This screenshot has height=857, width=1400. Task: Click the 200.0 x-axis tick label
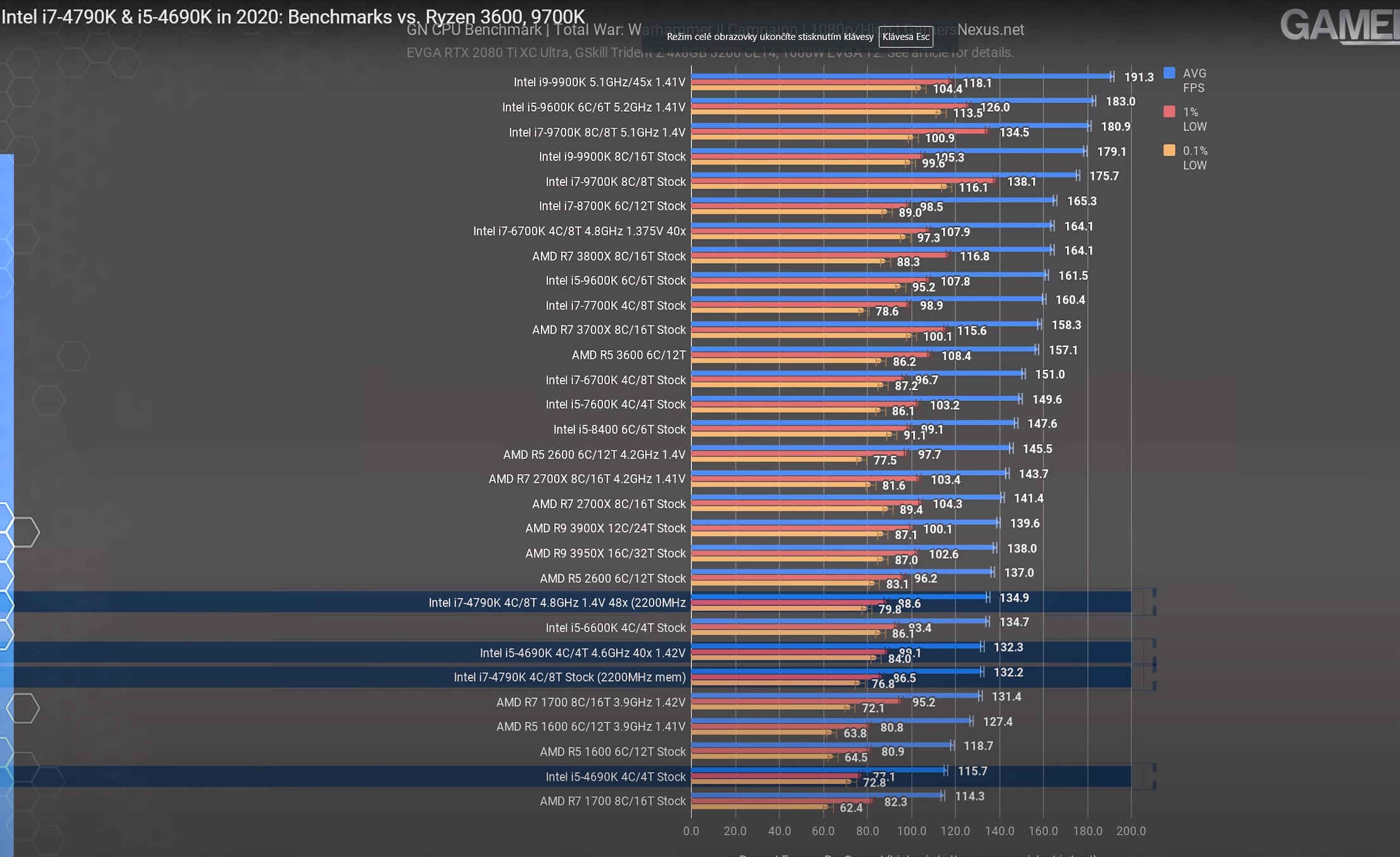pos(1131,831)
